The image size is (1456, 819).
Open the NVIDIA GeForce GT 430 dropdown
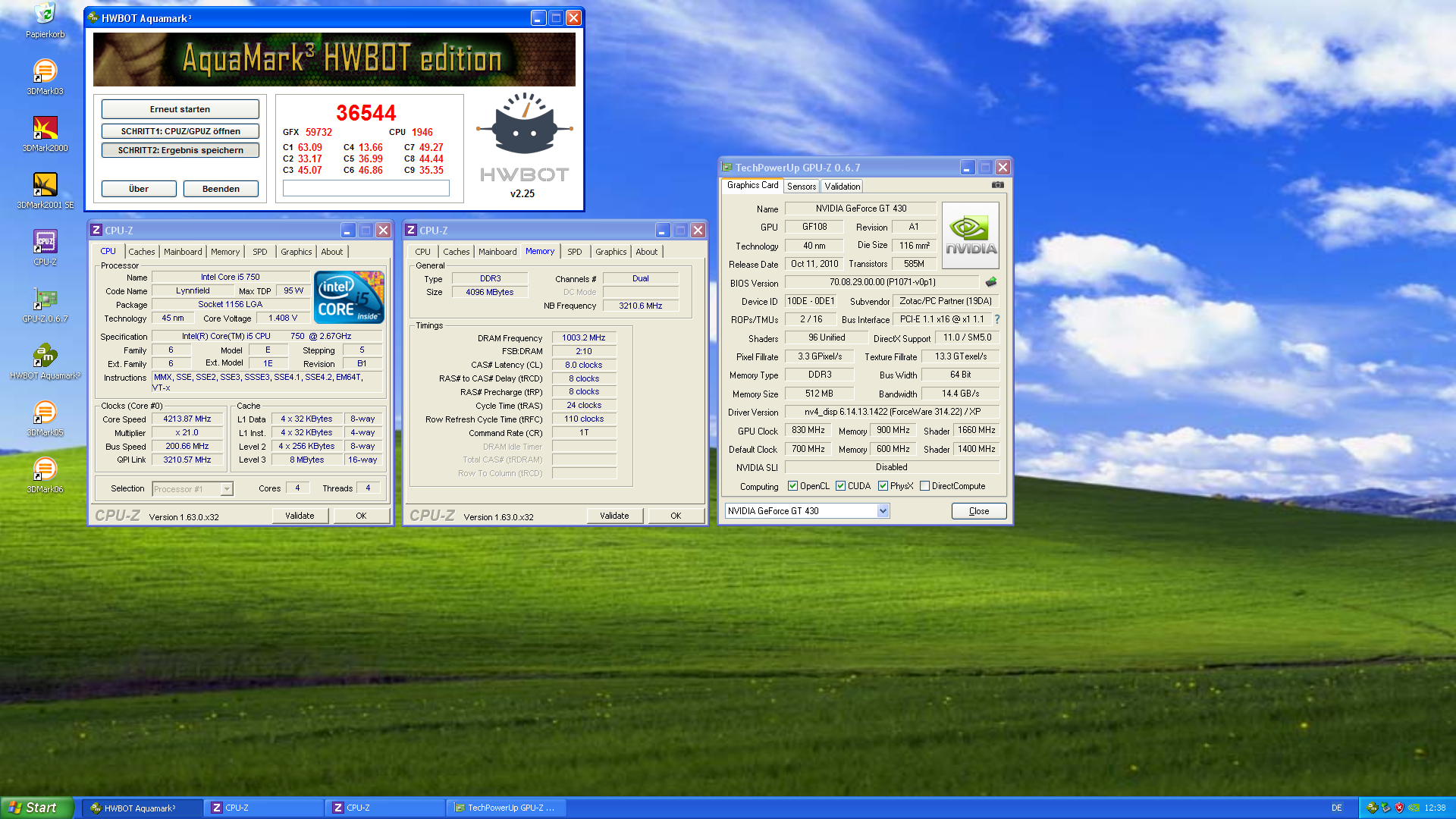[883, 511]
